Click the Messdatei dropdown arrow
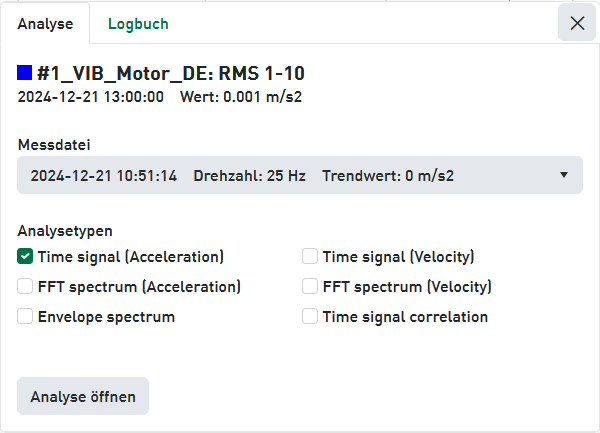This screenshot has width=600, height=433. [x=564, y=175]
